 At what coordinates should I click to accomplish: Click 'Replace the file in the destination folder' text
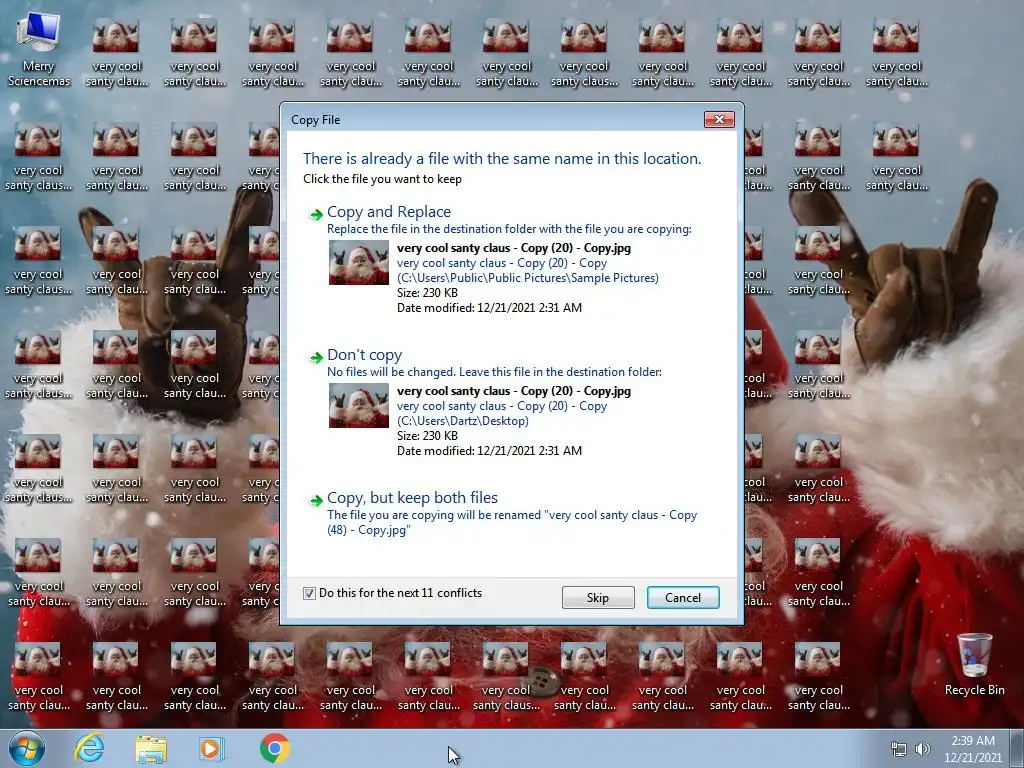coord(509,229)
